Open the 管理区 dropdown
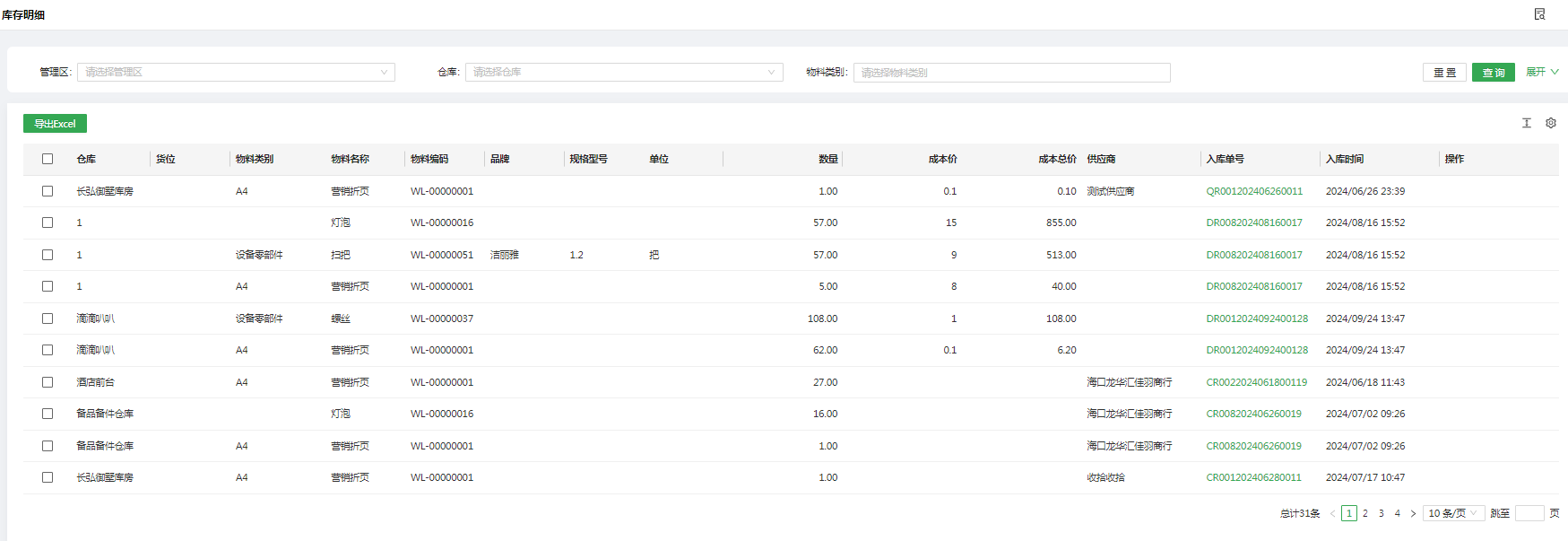 click(236, 72)
